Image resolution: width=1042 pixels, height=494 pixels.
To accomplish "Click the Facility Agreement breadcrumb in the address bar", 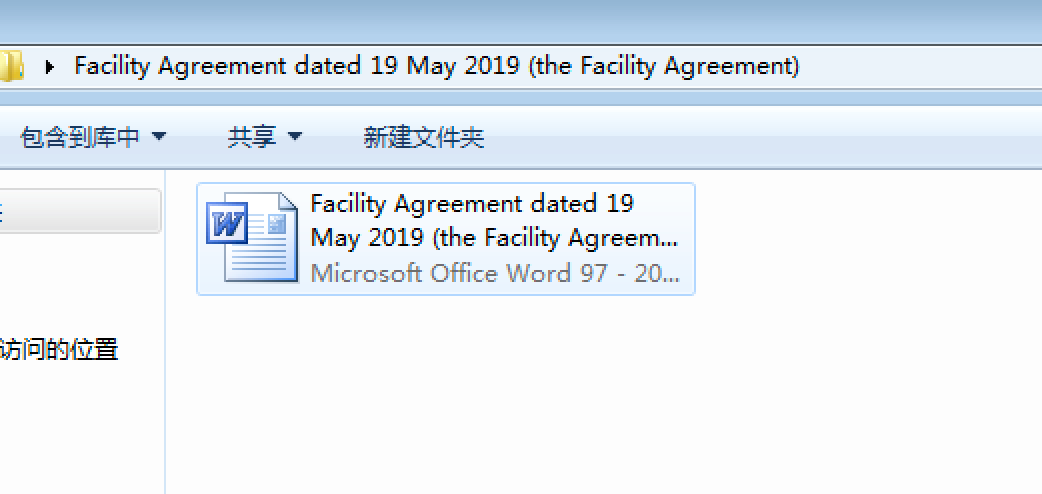I will 436,67.
